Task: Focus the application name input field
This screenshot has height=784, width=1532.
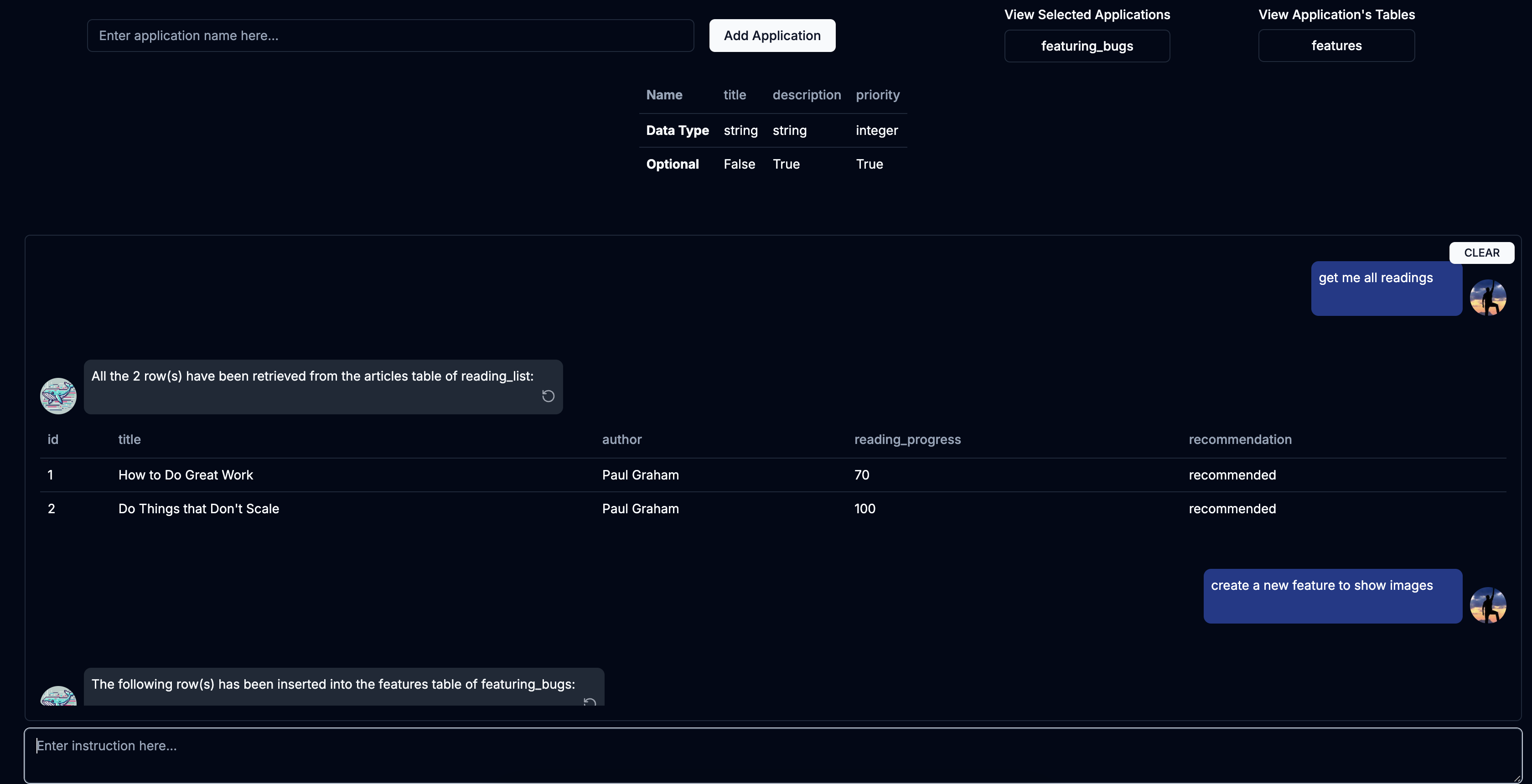Action: tap(390, 36)
